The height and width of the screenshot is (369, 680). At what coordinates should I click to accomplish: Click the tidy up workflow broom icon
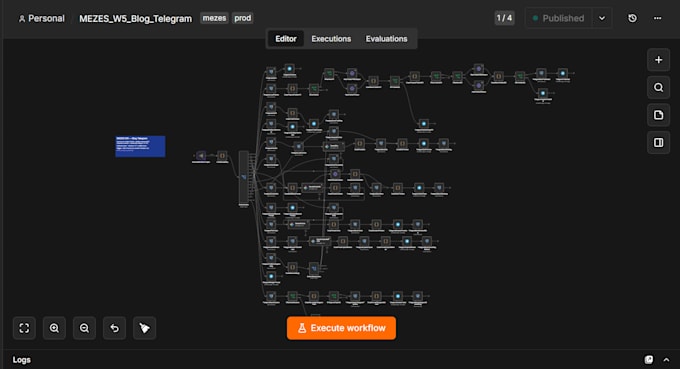coord(144,328)
